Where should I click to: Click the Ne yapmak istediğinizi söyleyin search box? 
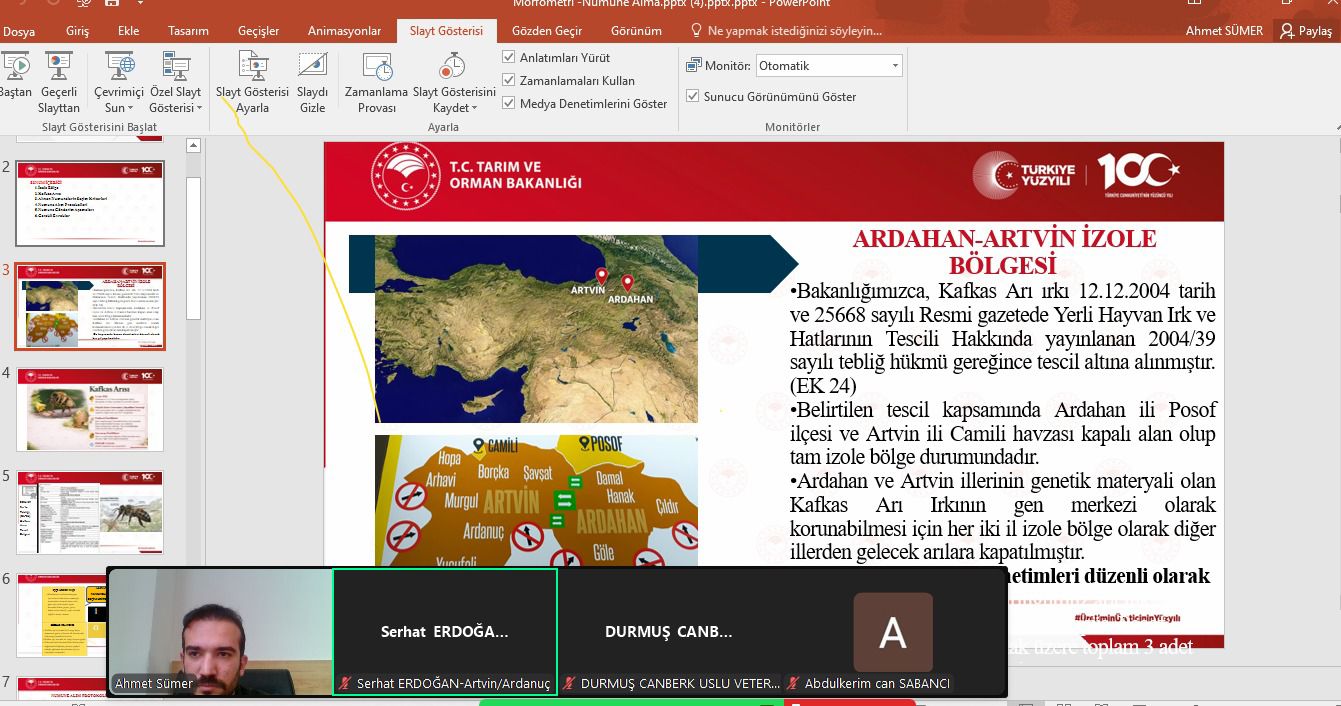tap(795, 31)
